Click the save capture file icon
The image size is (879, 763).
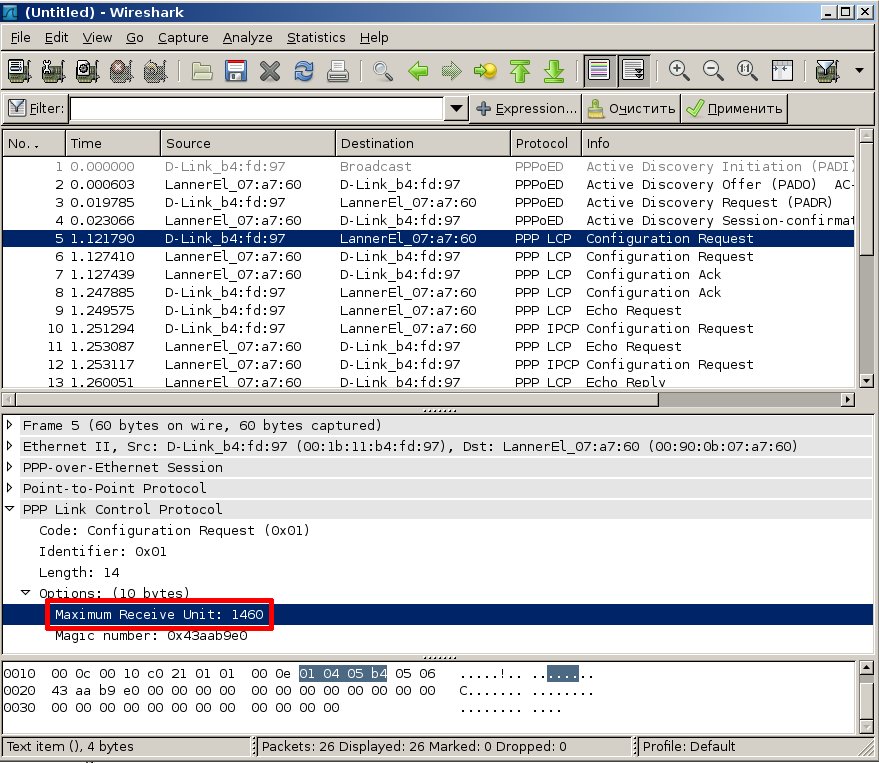[x=236, y=71]
